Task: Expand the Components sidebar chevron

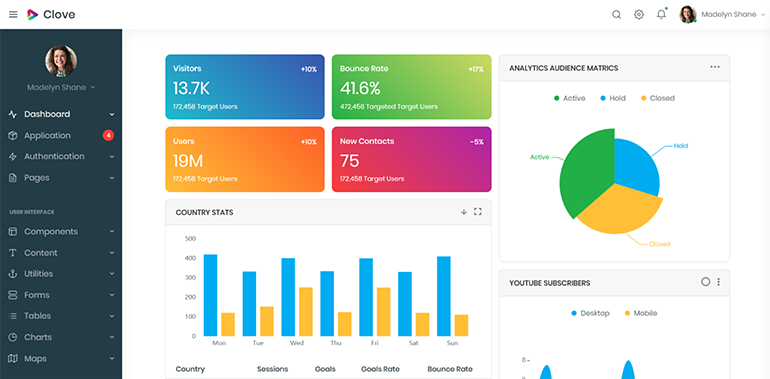Action: point(112,232)
